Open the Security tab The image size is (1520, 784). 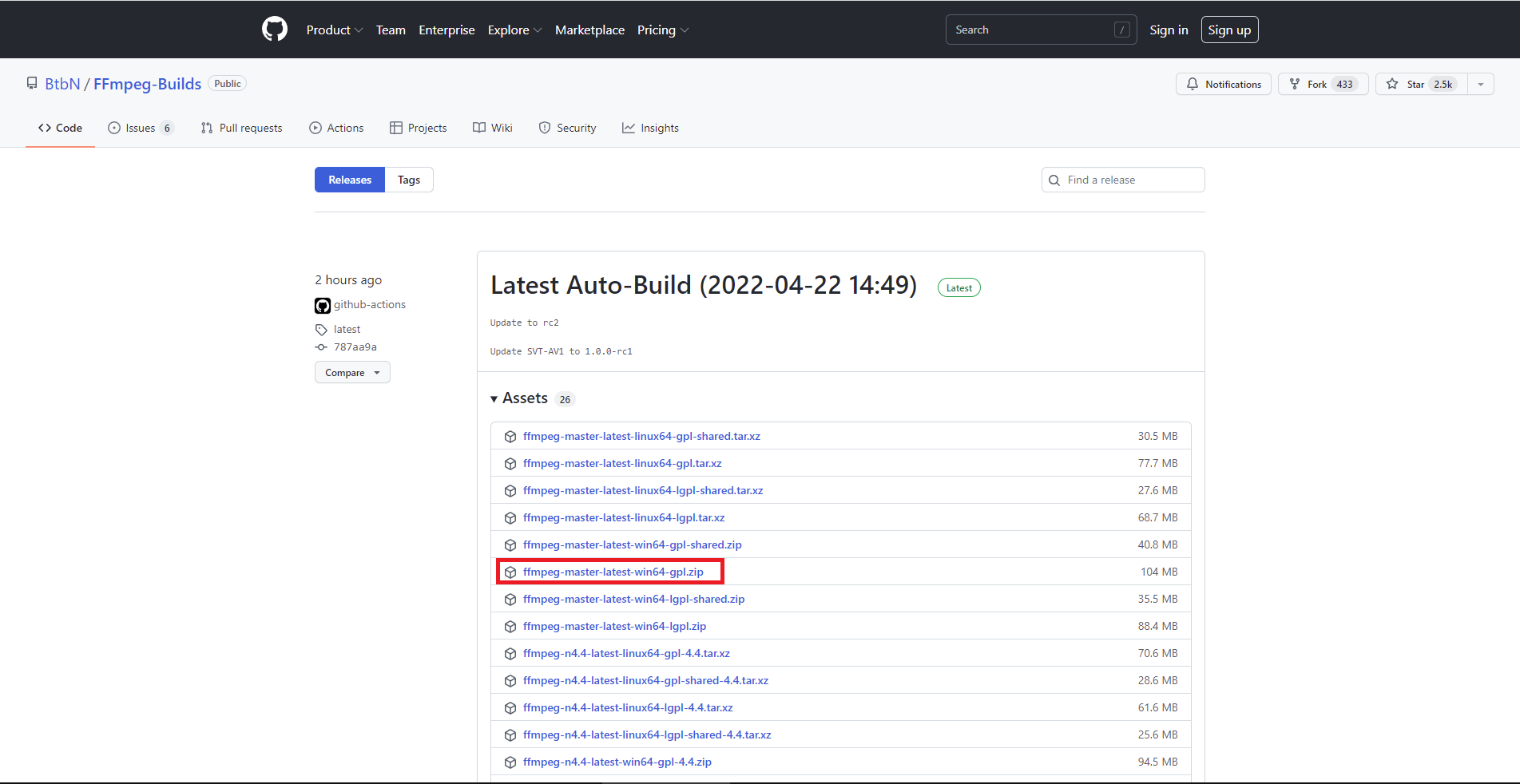pos(567,128)
